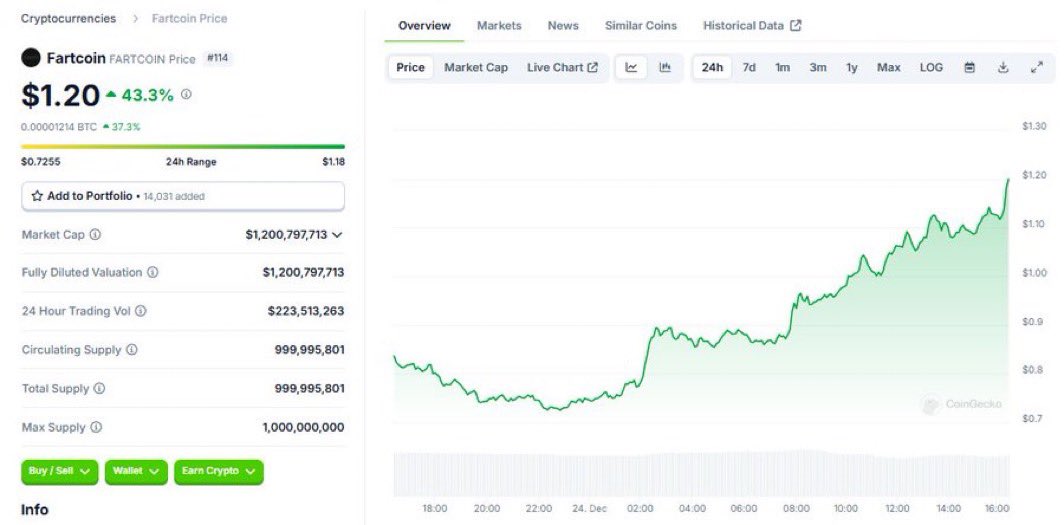The width and height of the screenshot is (1064, 525).
Task: Click star icon in Add to Portfolio
Action: [37, 196]
